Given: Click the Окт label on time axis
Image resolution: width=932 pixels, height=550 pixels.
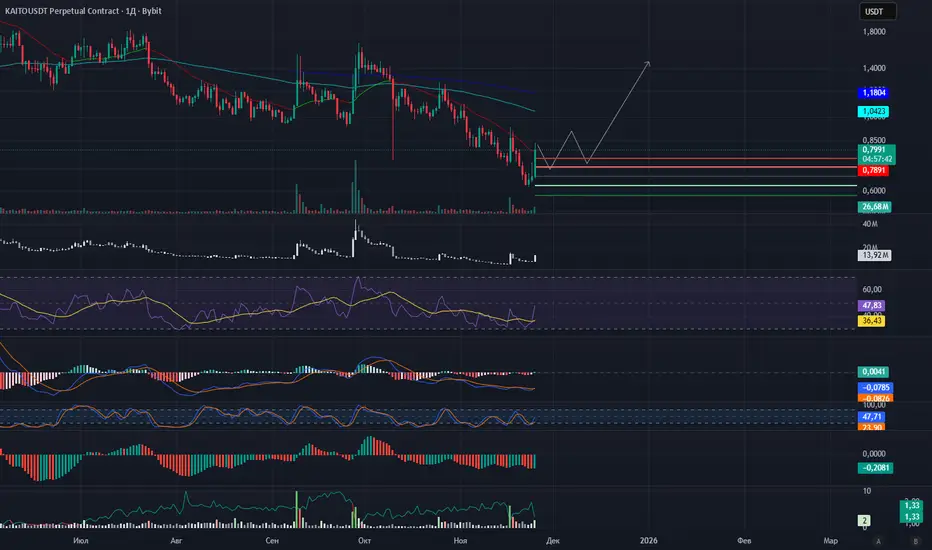Looking at the screenshot, I should pos(364,540).
